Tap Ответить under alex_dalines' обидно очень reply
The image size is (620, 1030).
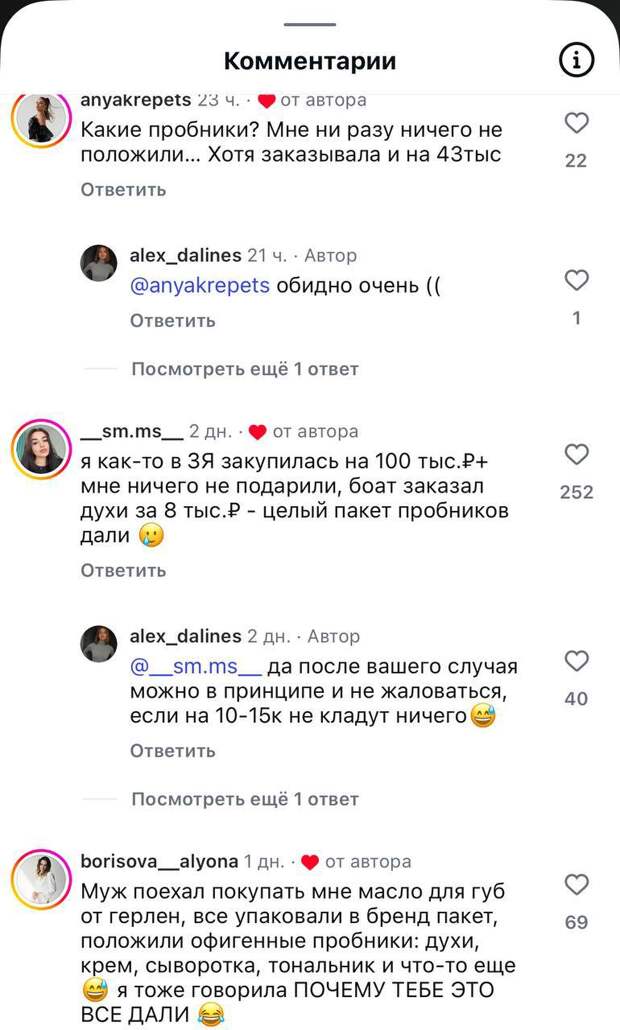173,321
